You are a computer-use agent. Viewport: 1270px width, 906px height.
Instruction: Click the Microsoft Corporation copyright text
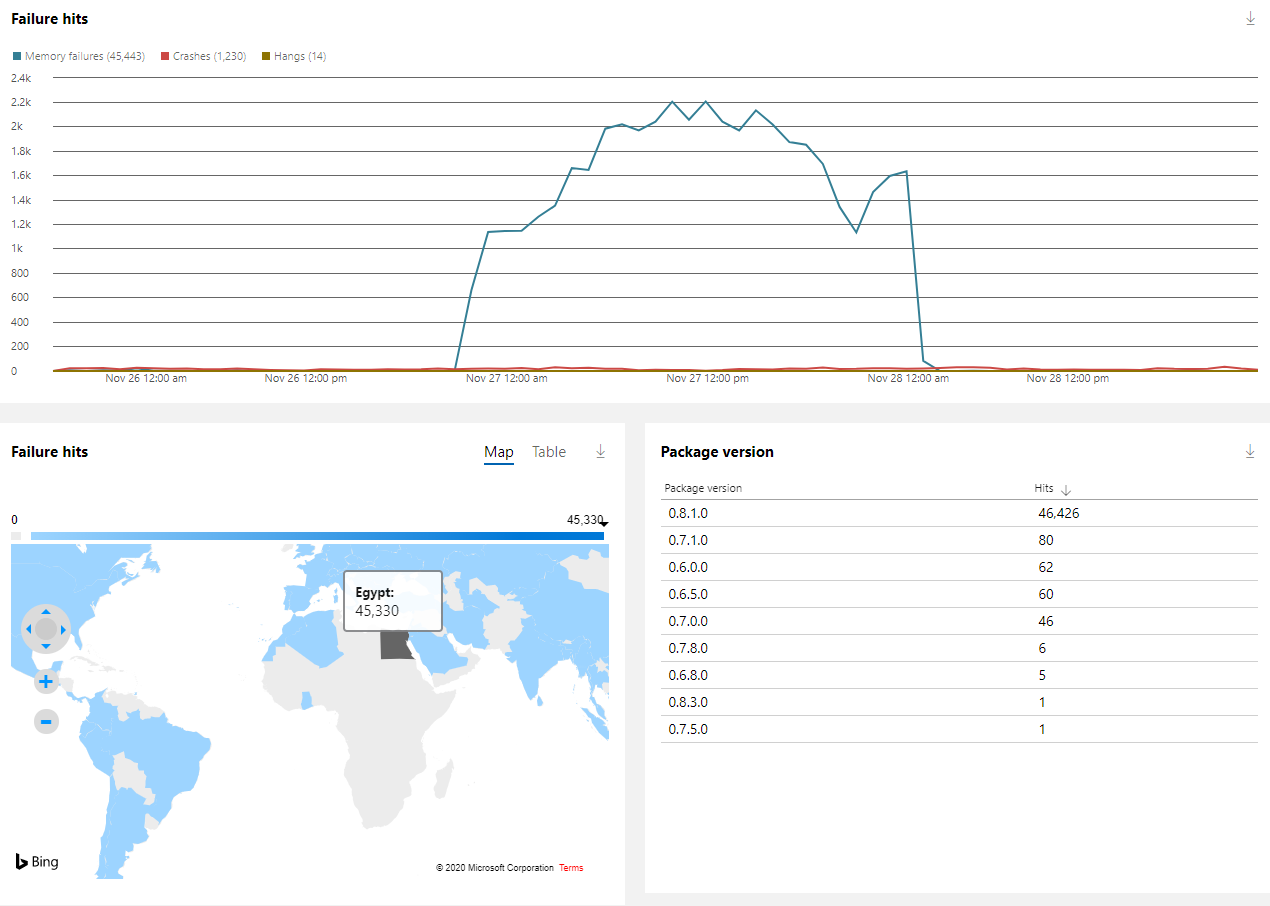pyautogui.click(x=494, y=868)
